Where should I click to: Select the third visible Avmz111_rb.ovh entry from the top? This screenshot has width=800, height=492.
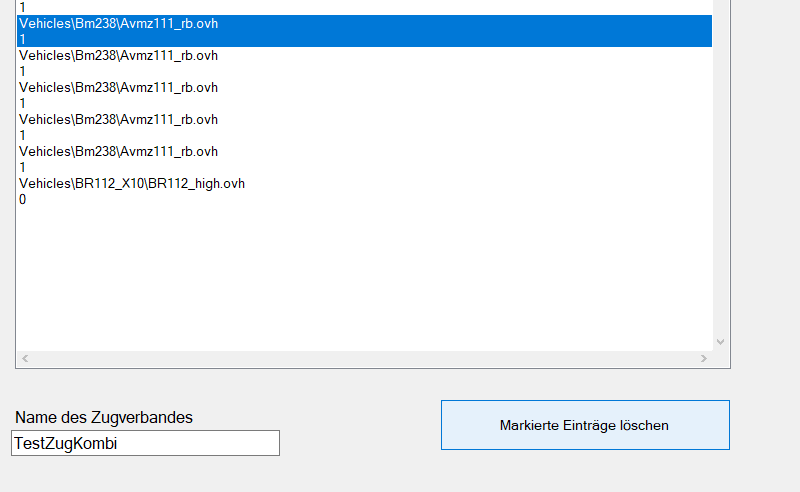[x=118, y=87]
